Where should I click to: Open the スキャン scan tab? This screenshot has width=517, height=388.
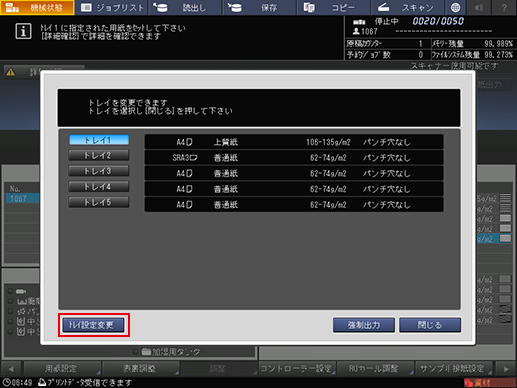click(x=407, y=7)
